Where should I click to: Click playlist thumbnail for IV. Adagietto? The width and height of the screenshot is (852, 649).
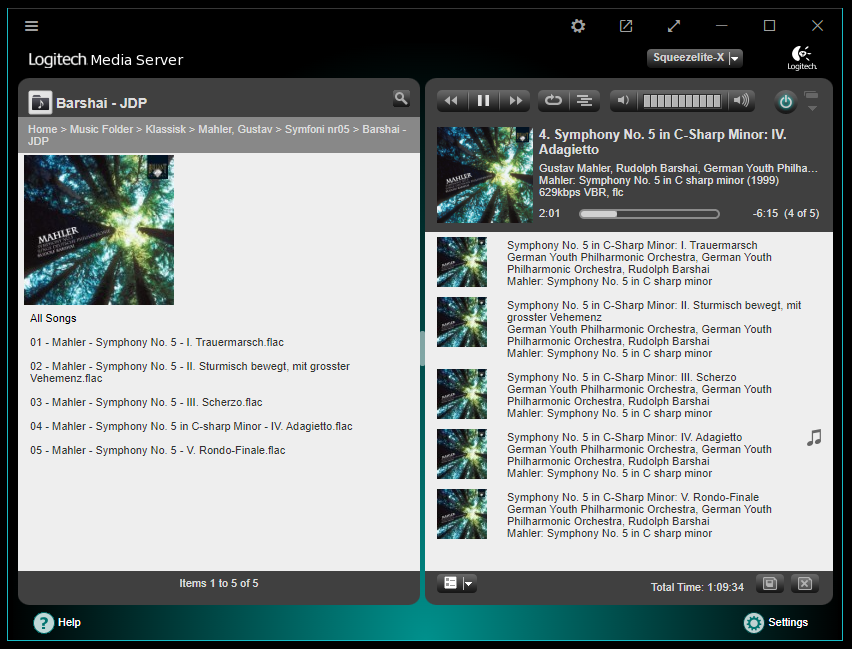462,454
